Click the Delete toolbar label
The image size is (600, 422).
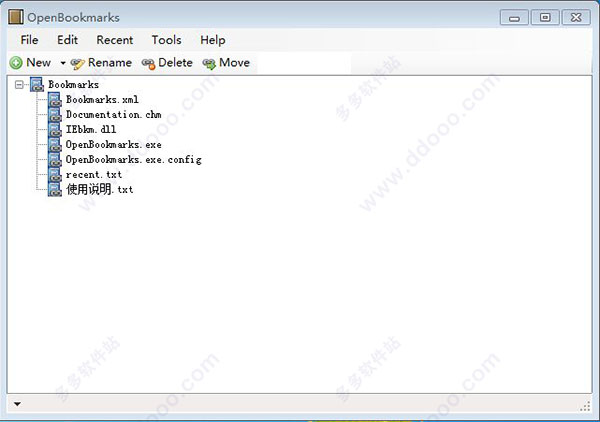pyautogui.click(x=175, y=63)
